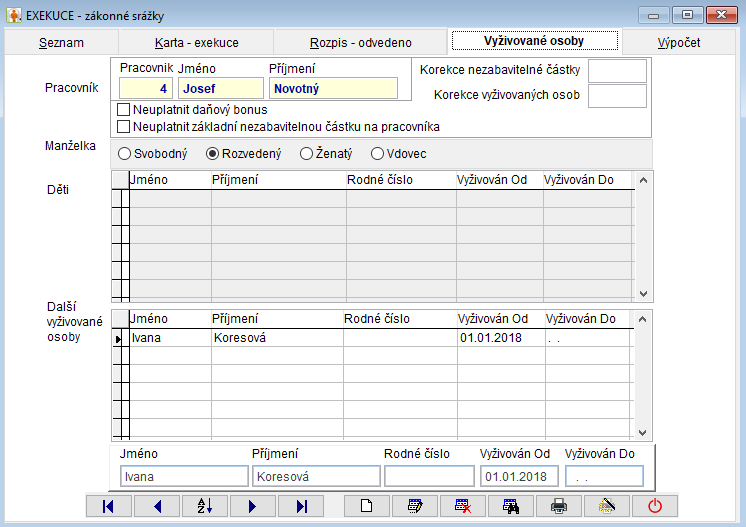Screen dimensions: 746x527
Task: Click the EXEKUCE application icon in title bar
Action: click(x=14, y=15)
